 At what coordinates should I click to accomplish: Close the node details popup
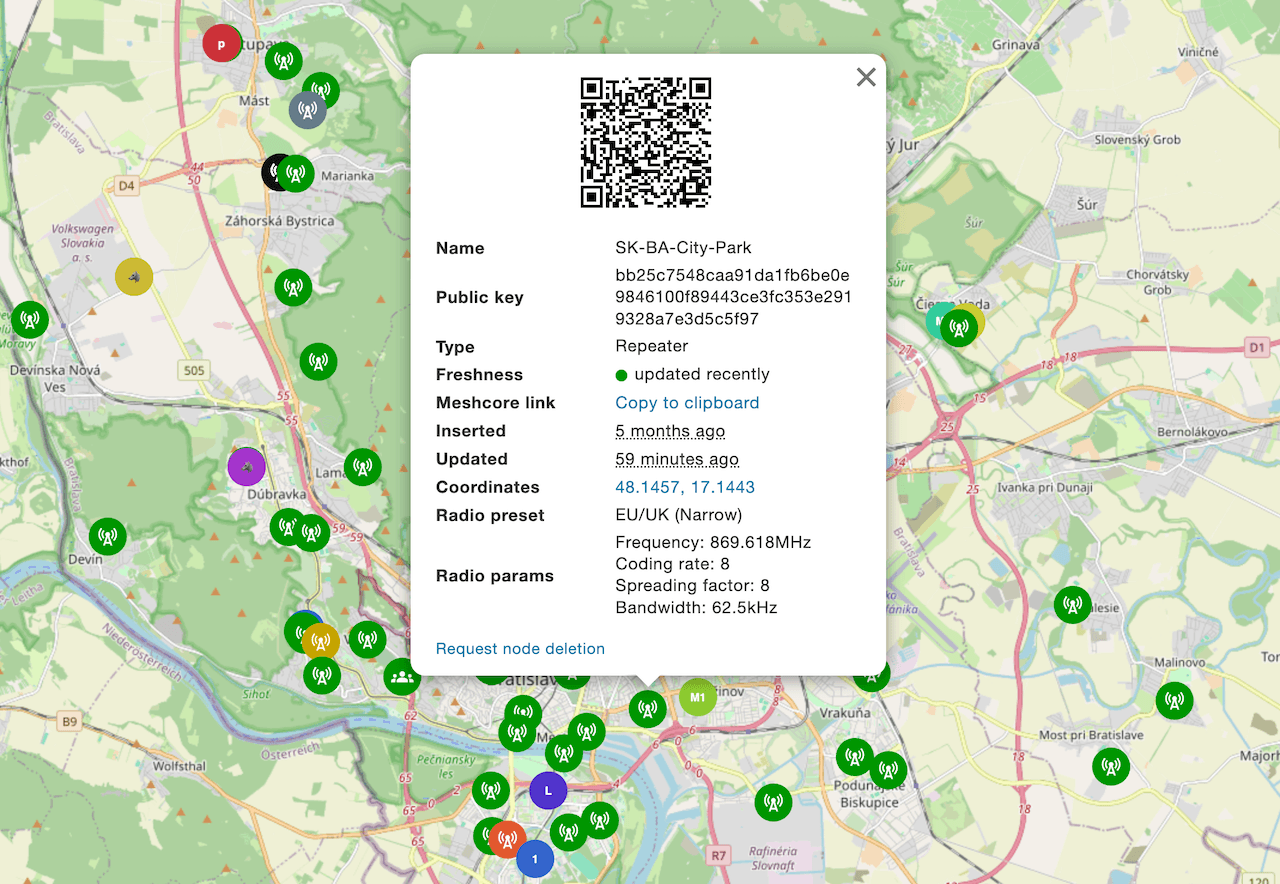tap(866, 77)
